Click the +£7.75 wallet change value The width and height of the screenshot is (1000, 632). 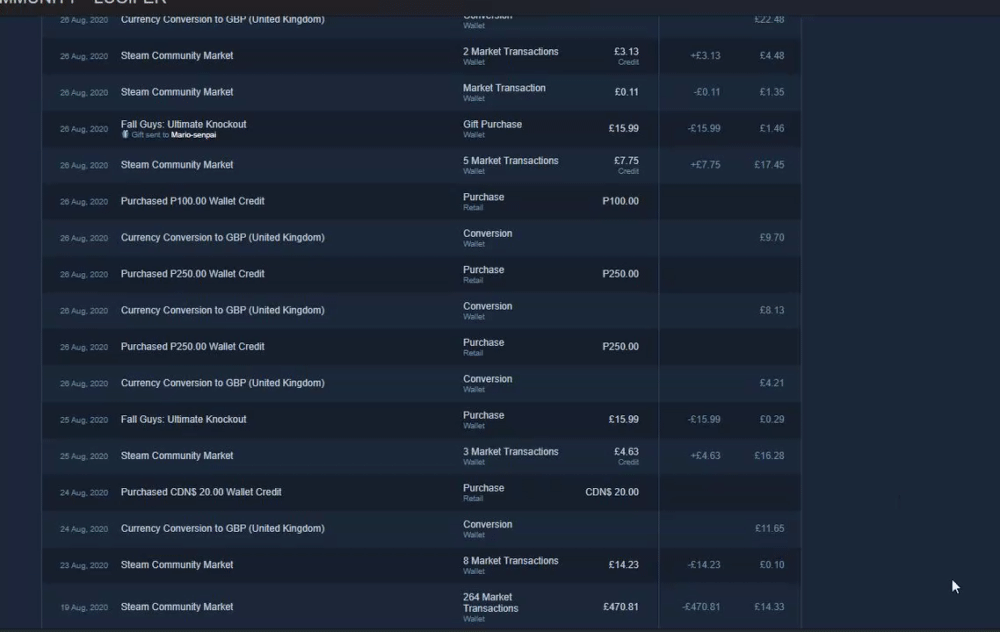click(705, 165)
